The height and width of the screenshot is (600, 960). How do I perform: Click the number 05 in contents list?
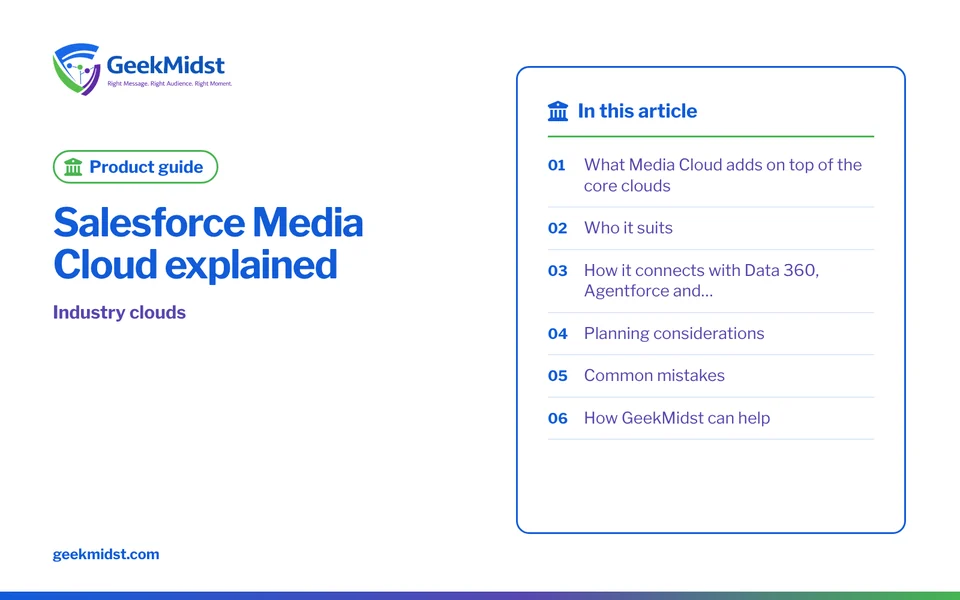point(557,376)
